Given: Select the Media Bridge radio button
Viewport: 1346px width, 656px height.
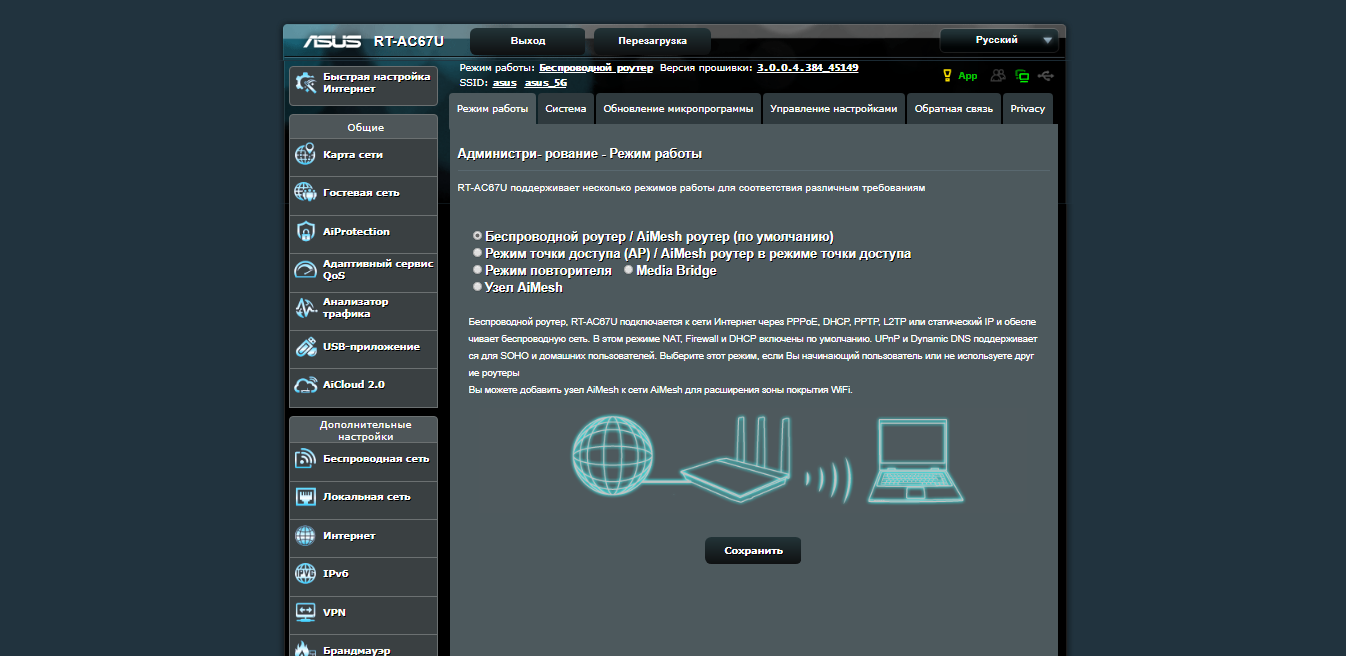Looking at the screenshot, I should 628,270.
